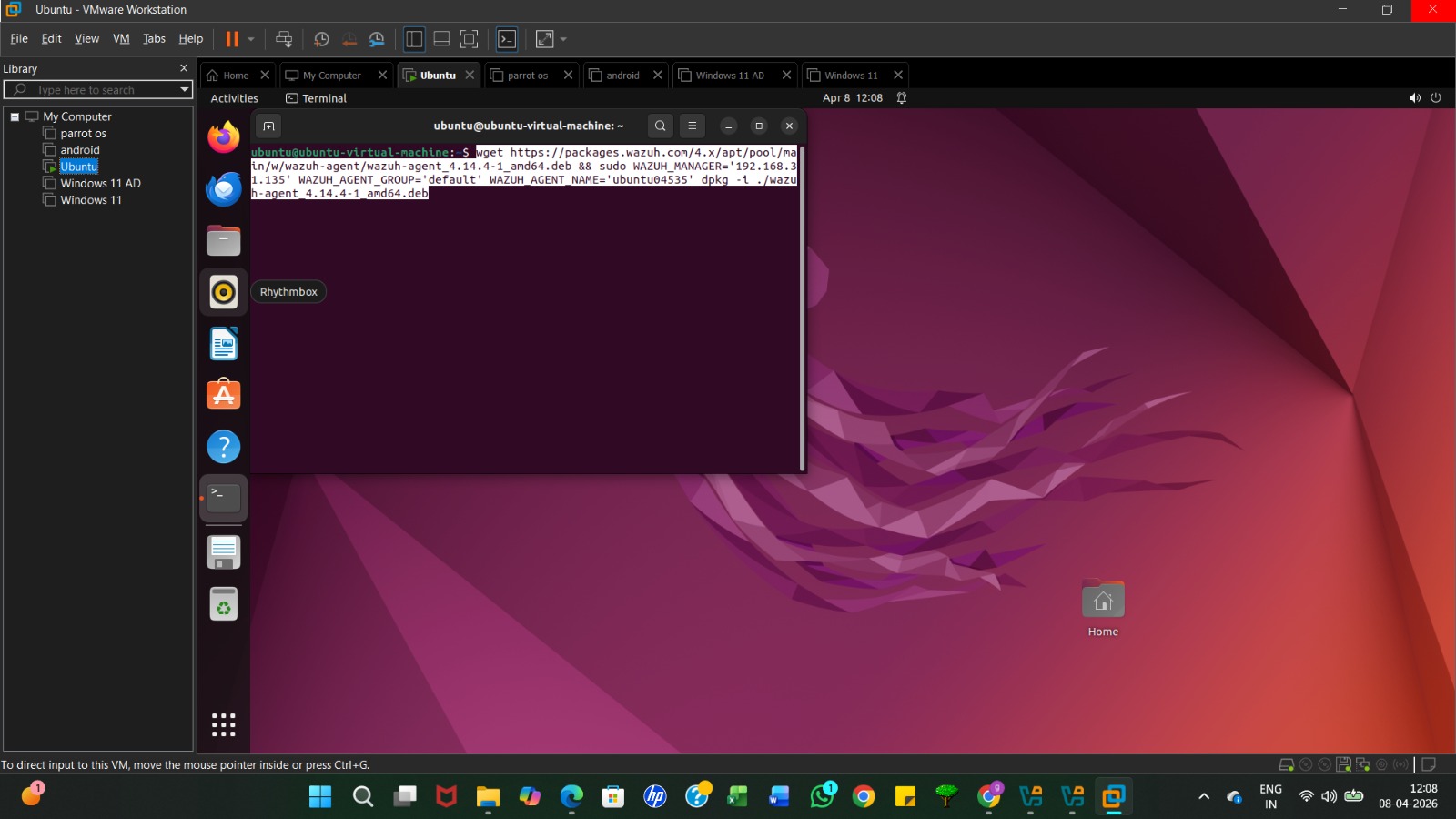The width and height of the screenshot is (1456, 819).
Task: Click the hard disk device status icon
Action: click(1287, 765)
